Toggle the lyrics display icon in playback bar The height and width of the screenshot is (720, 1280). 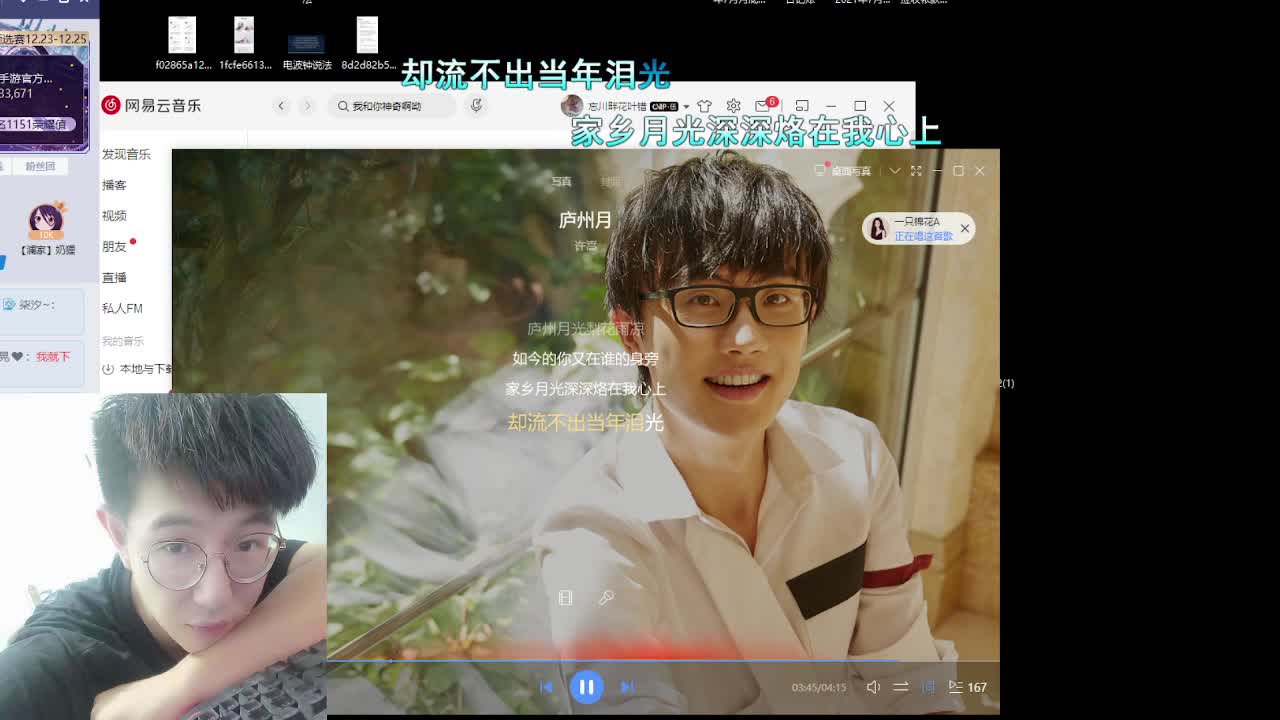click(927, 687)
